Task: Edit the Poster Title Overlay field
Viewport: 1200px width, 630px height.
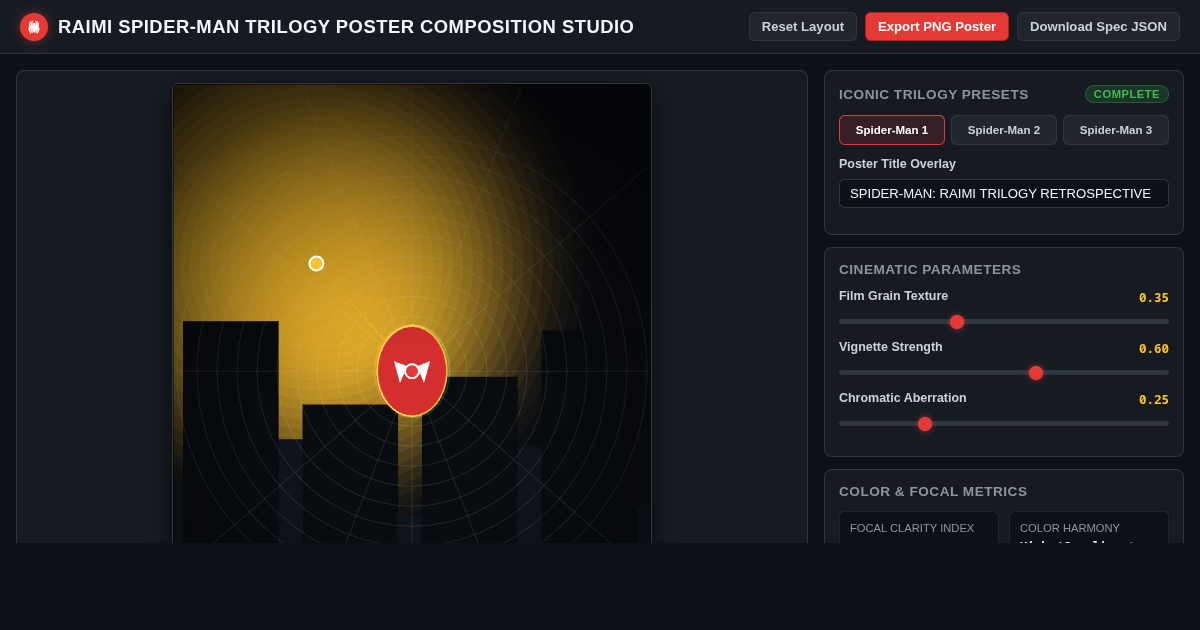Action: coord(1004,193)
